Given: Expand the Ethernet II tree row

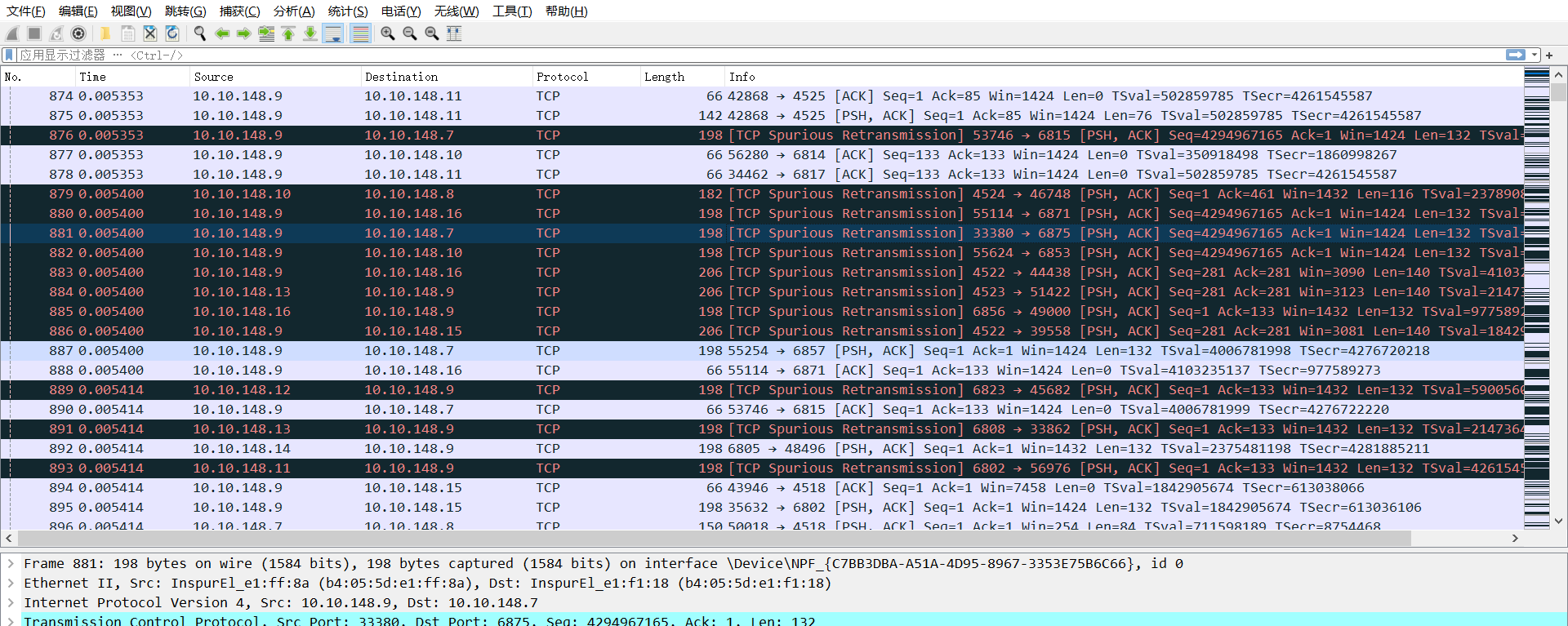Looking at the screenshot, I should [x=11, y=584].
